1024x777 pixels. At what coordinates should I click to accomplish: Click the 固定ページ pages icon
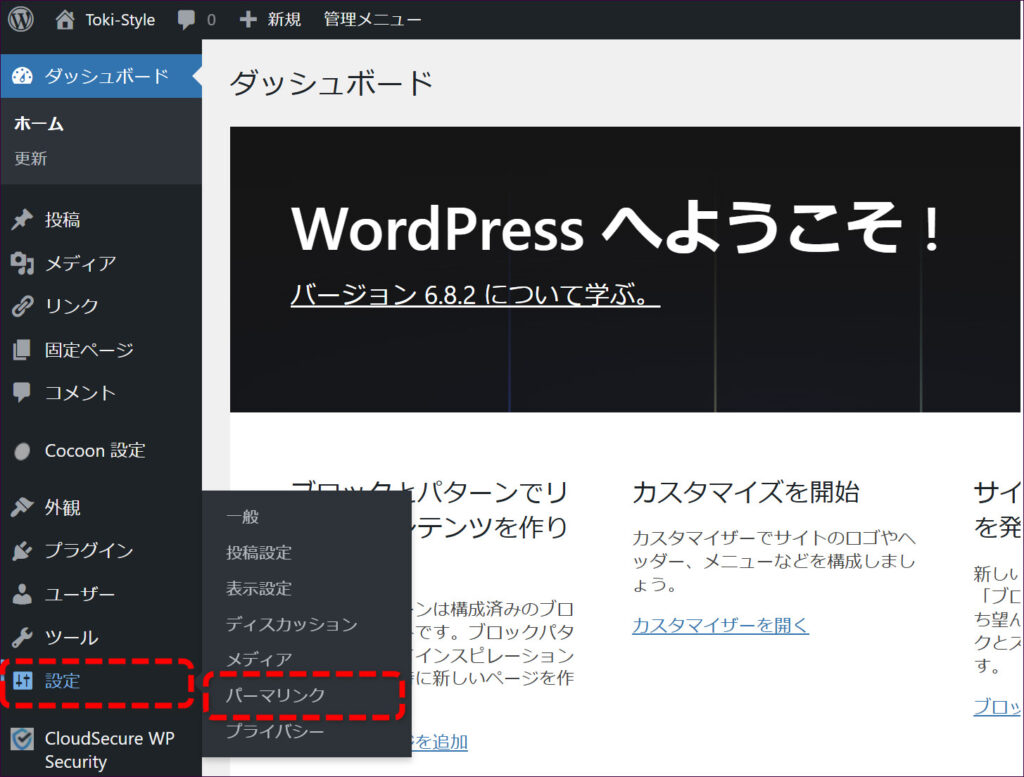pyautogui.click(x=22, y=350)
